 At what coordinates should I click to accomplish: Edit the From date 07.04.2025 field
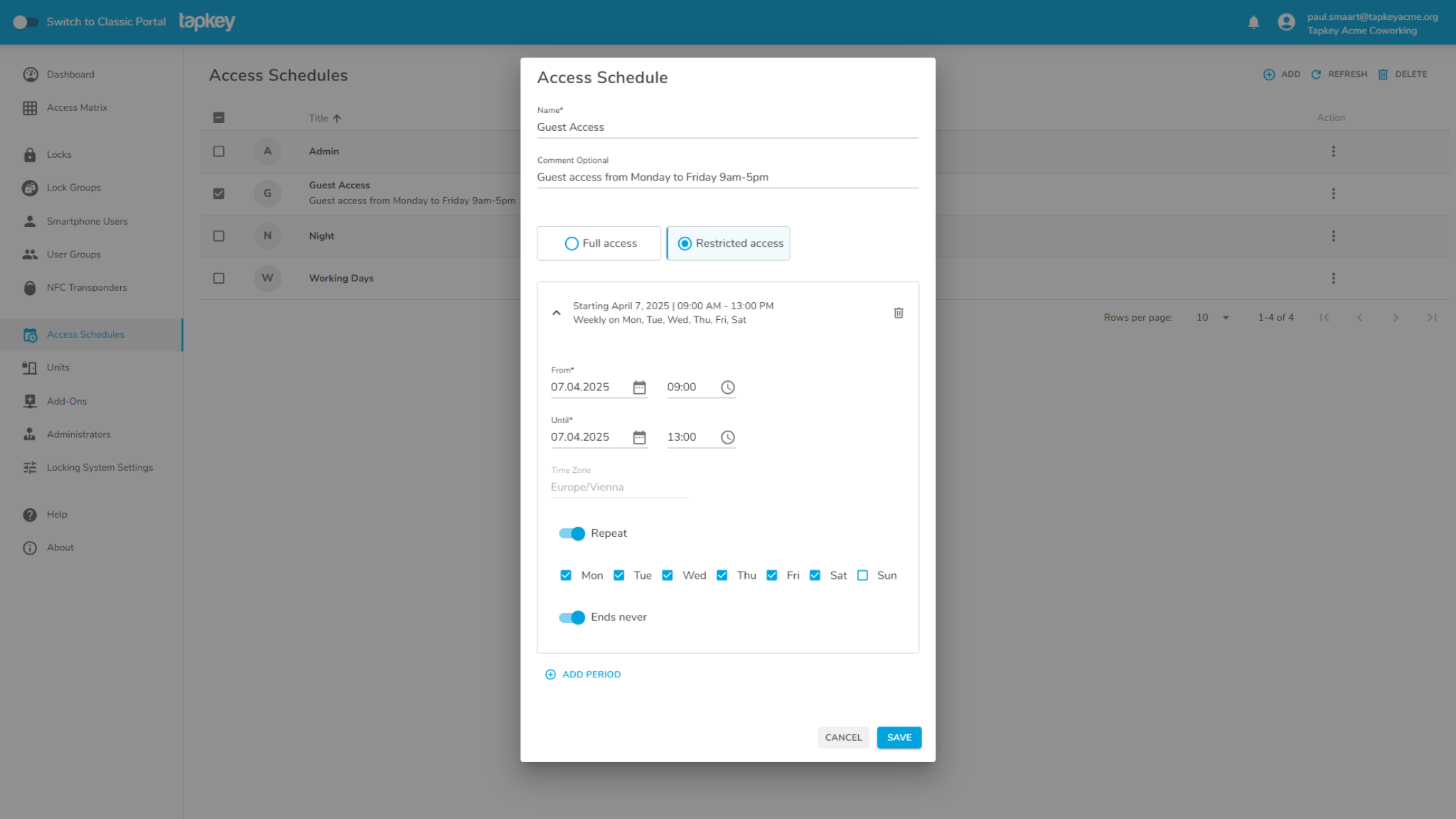pyautogui.click(x=589, y=387)
